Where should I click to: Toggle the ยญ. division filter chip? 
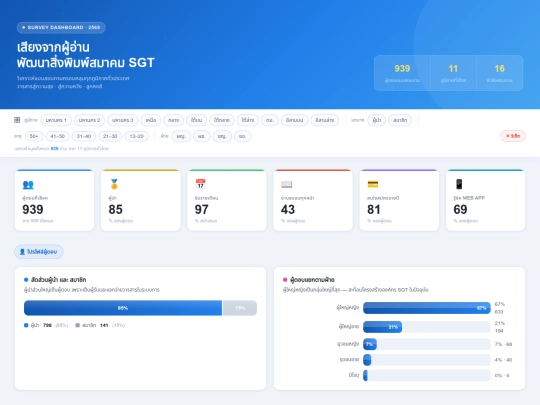[x=222, y=136]
